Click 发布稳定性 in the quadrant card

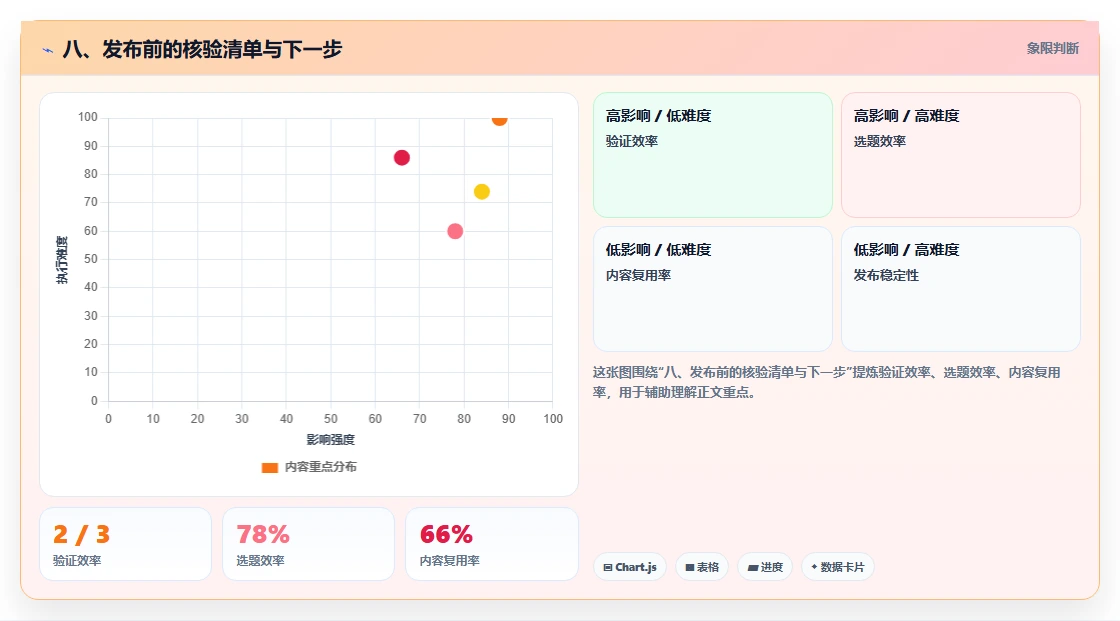coord(886,275)
